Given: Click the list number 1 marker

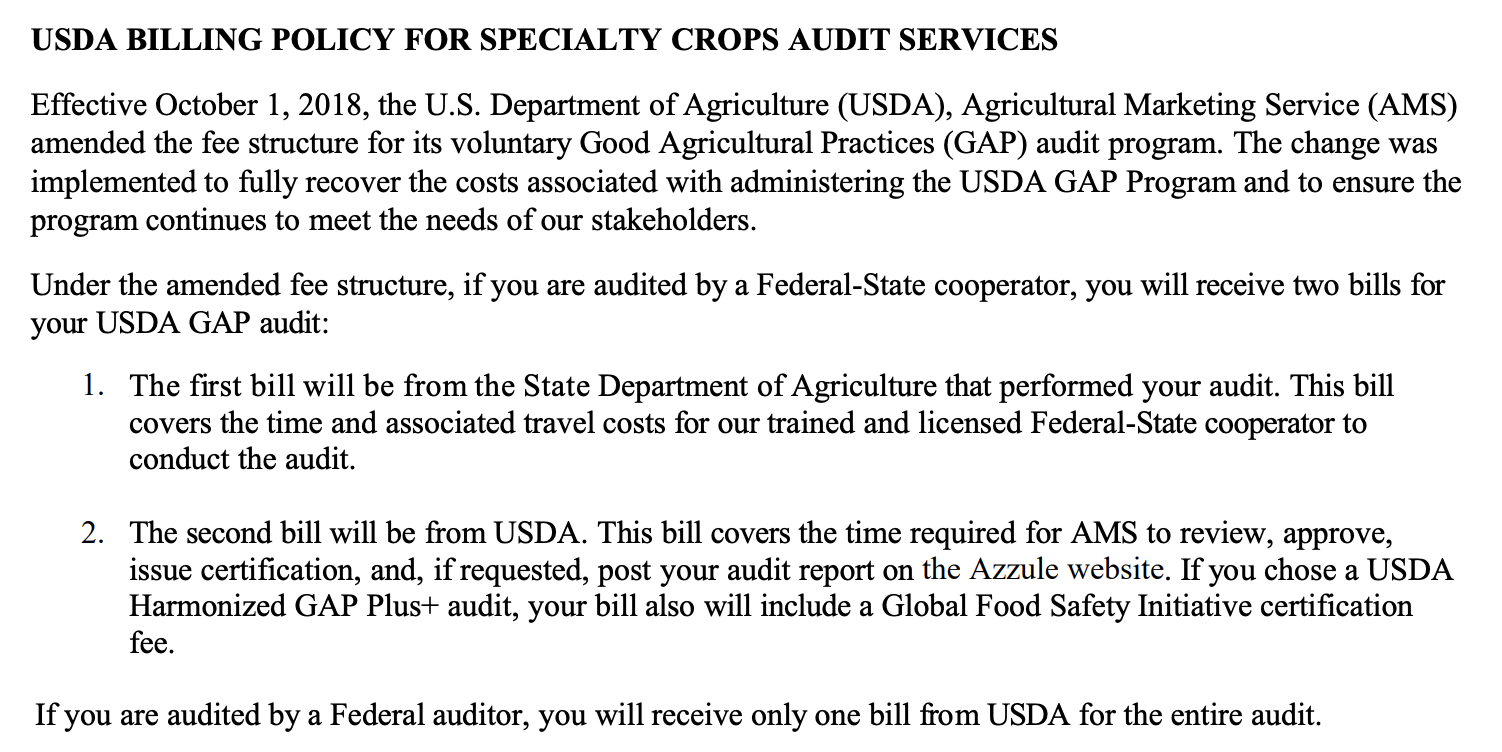Looking at the screenshot, I should [x=94, y=387].
